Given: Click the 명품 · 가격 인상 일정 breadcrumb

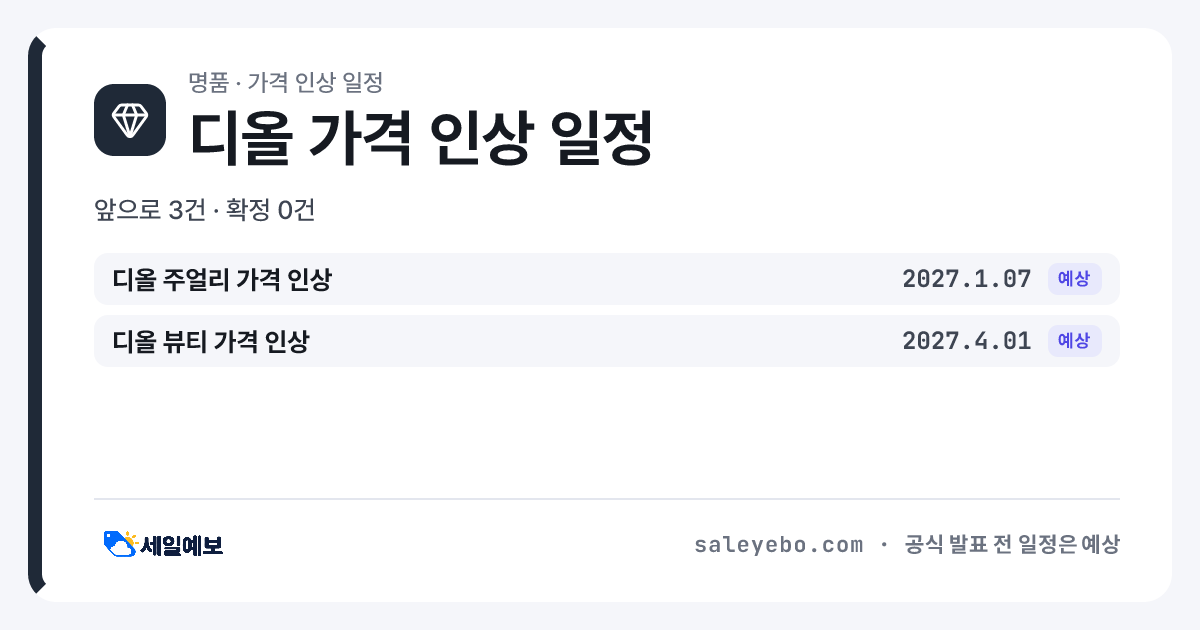Looking at the screenshot, I should (286, 82).
